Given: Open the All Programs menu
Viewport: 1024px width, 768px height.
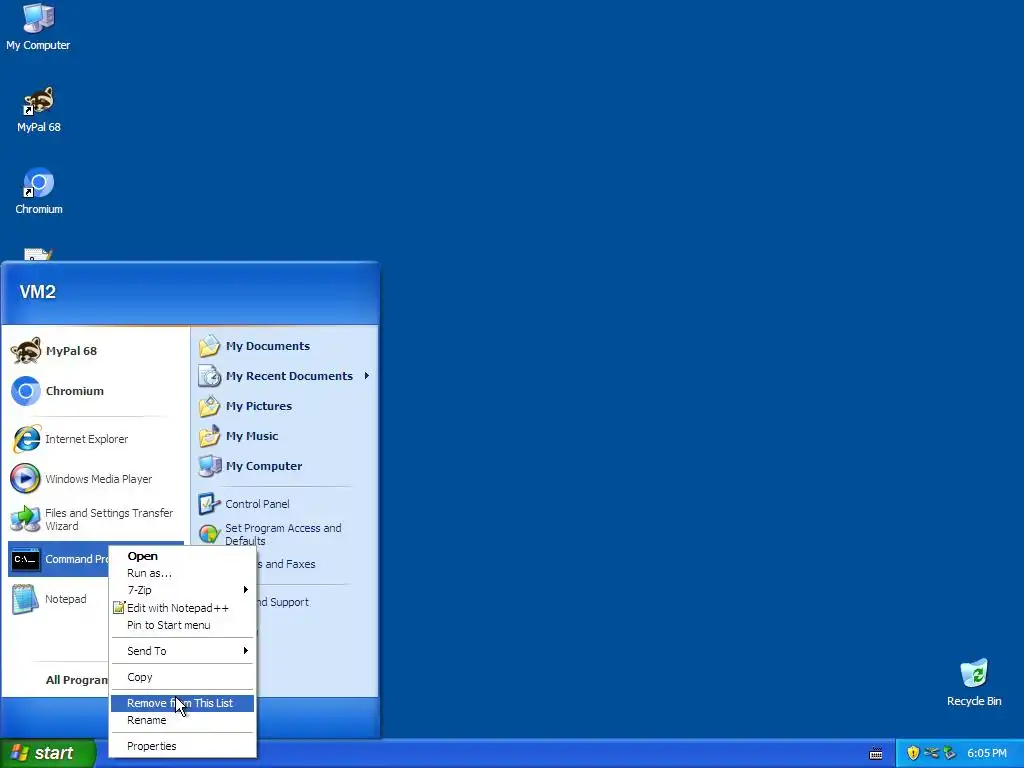Looking at the screenshot, I should (x=76, y=680).
